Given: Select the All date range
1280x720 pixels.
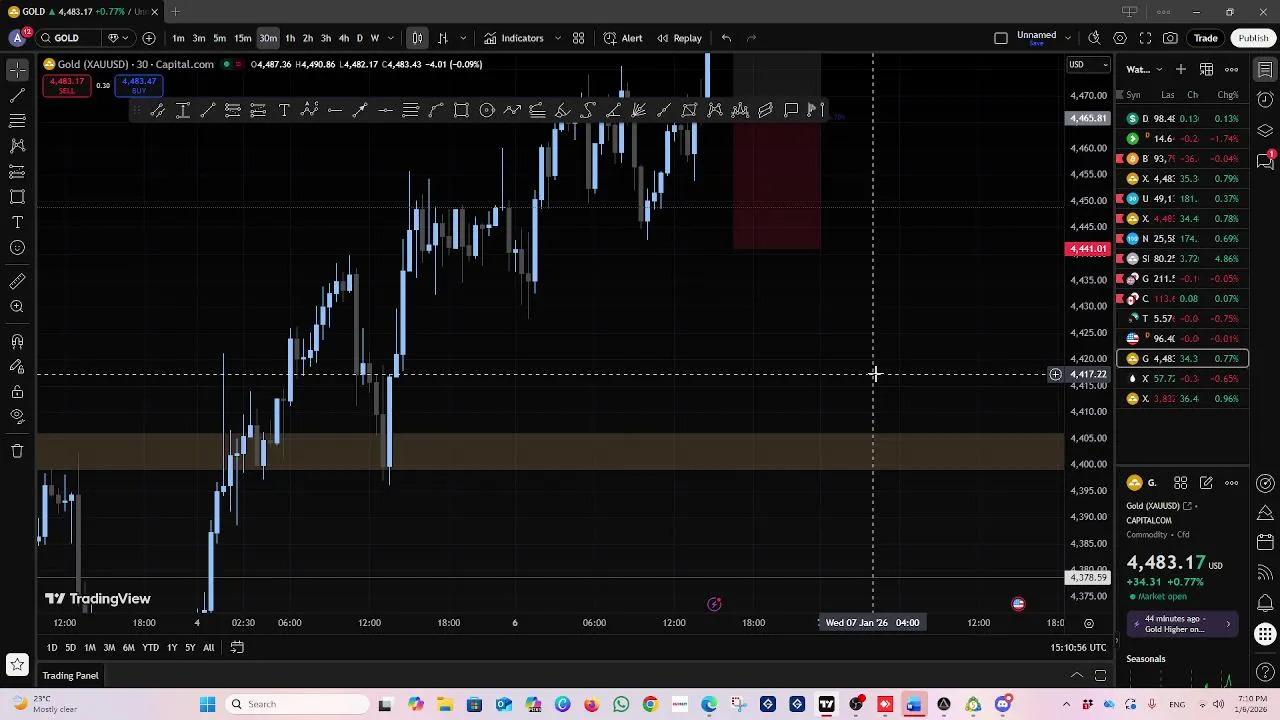Looking at the screenshot, I should point(208,647).
